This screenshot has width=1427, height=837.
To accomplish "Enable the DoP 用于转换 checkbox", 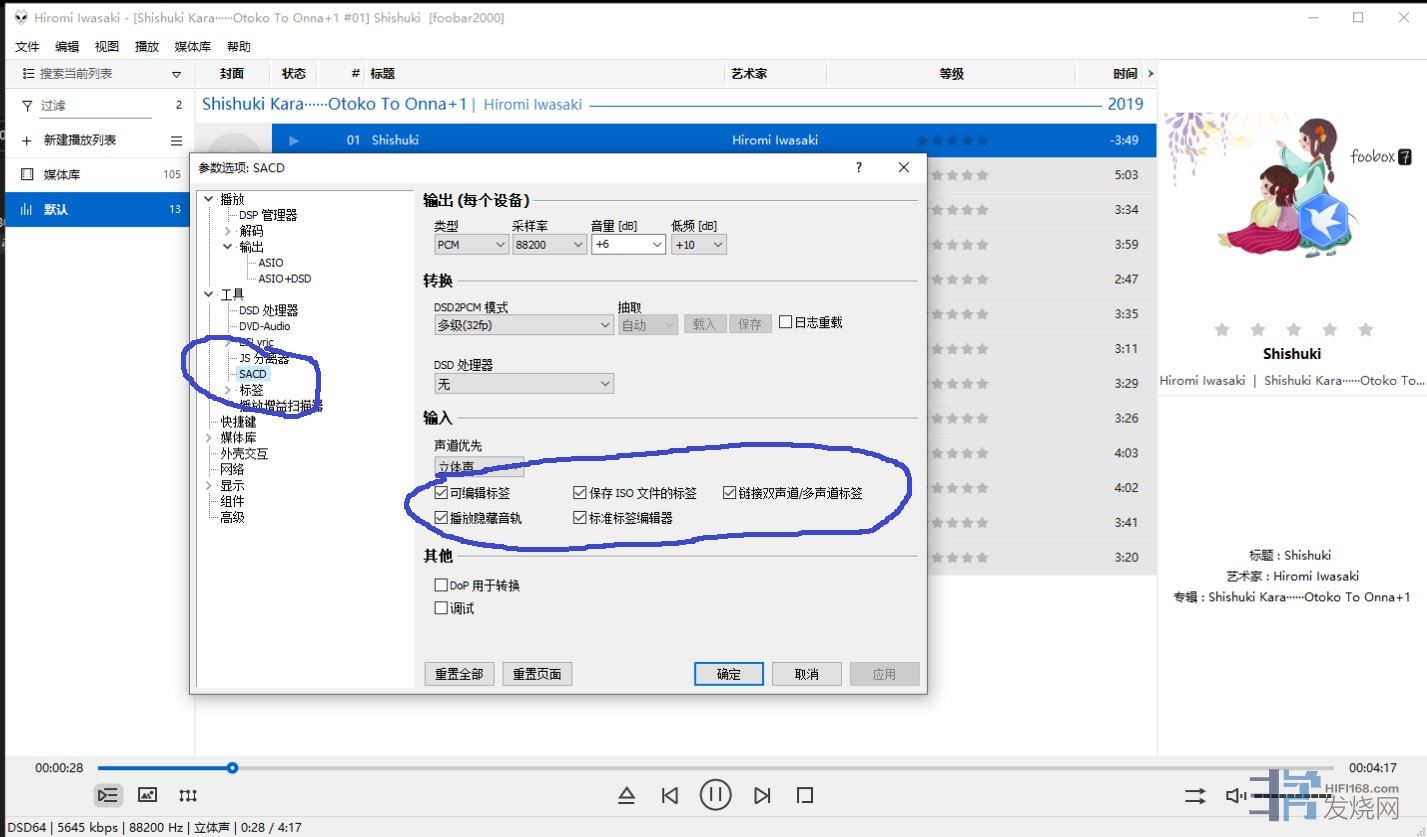I will point(441,585).
